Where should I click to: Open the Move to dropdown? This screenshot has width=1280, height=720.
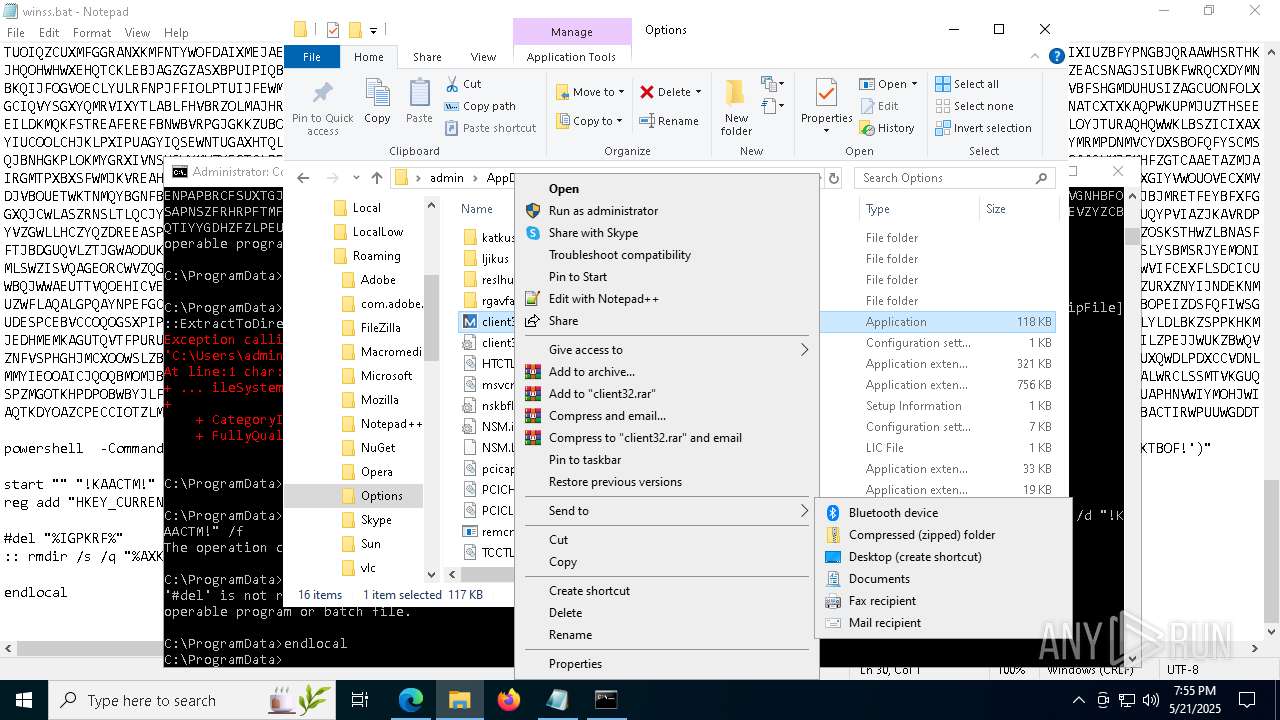590,92
